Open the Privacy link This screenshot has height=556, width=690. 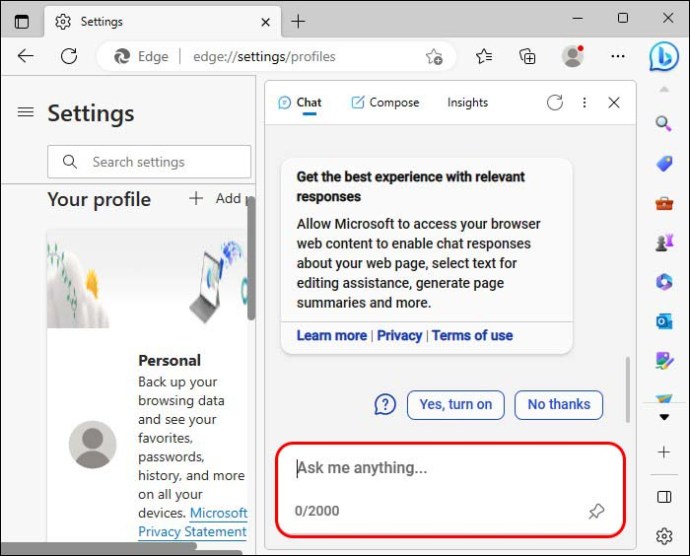(x=400, y=335)
